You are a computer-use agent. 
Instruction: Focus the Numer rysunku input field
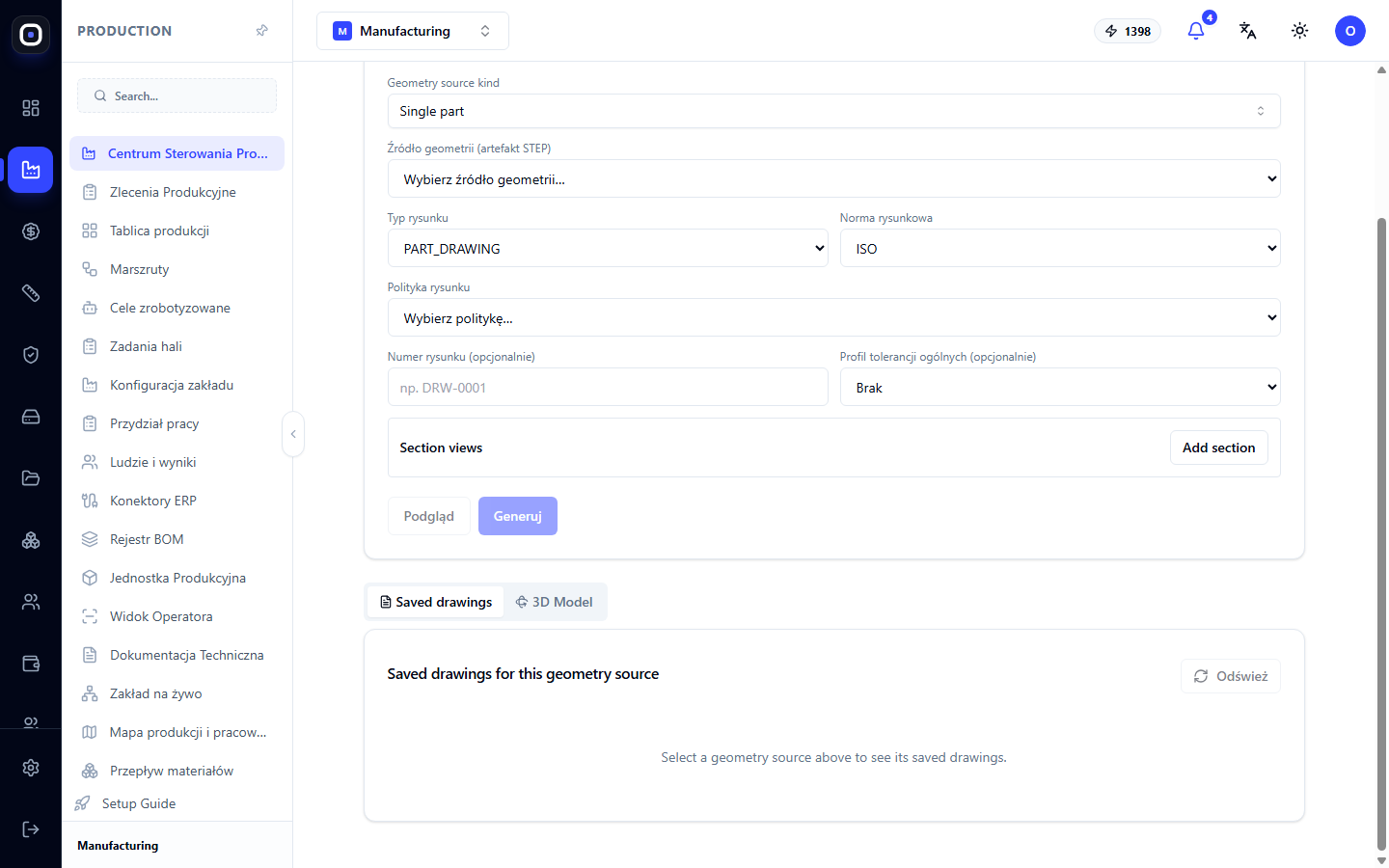(x=608, y=387)
